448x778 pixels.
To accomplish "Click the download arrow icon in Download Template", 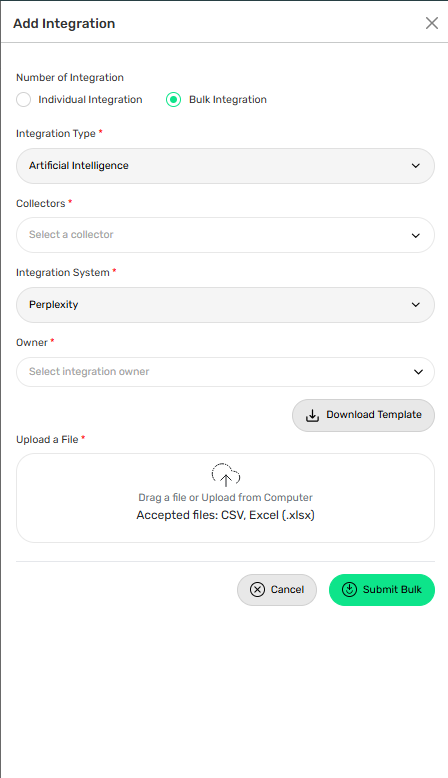I will 312,415.
